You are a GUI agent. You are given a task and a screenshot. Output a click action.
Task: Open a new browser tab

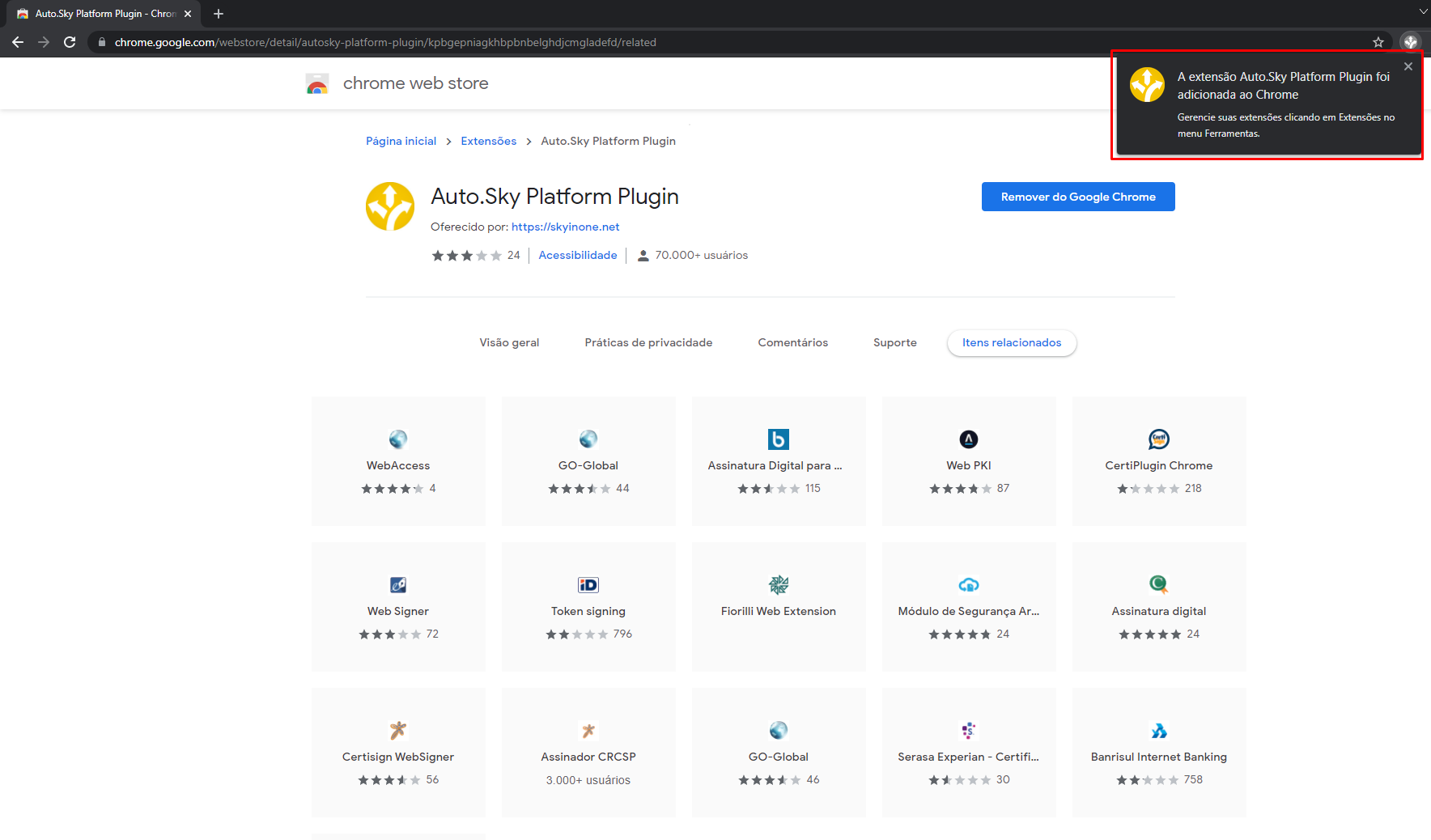(x=219, y=14)
